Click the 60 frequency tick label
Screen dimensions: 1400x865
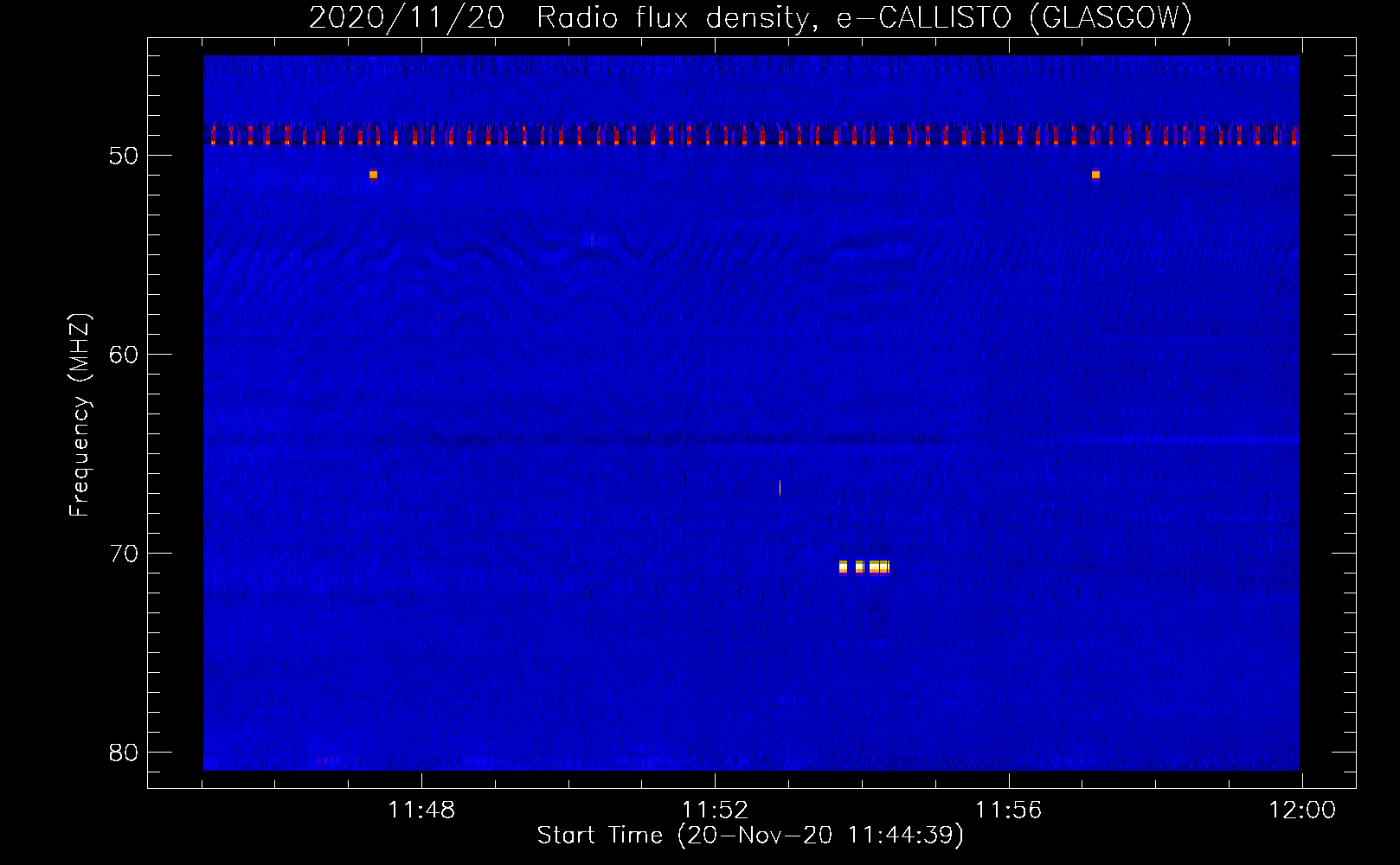(124, 355)
